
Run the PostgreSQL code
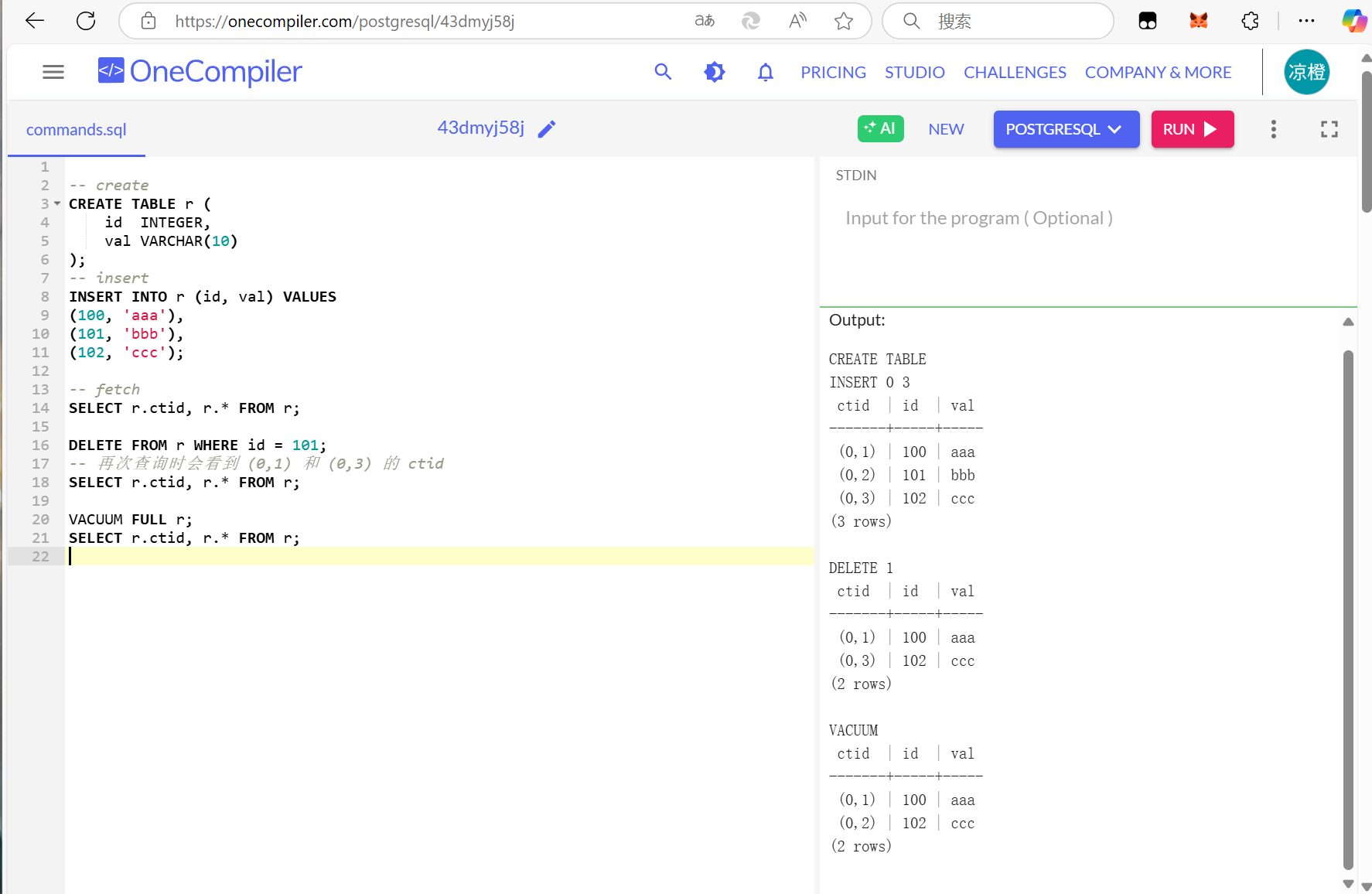[1192, 129]
